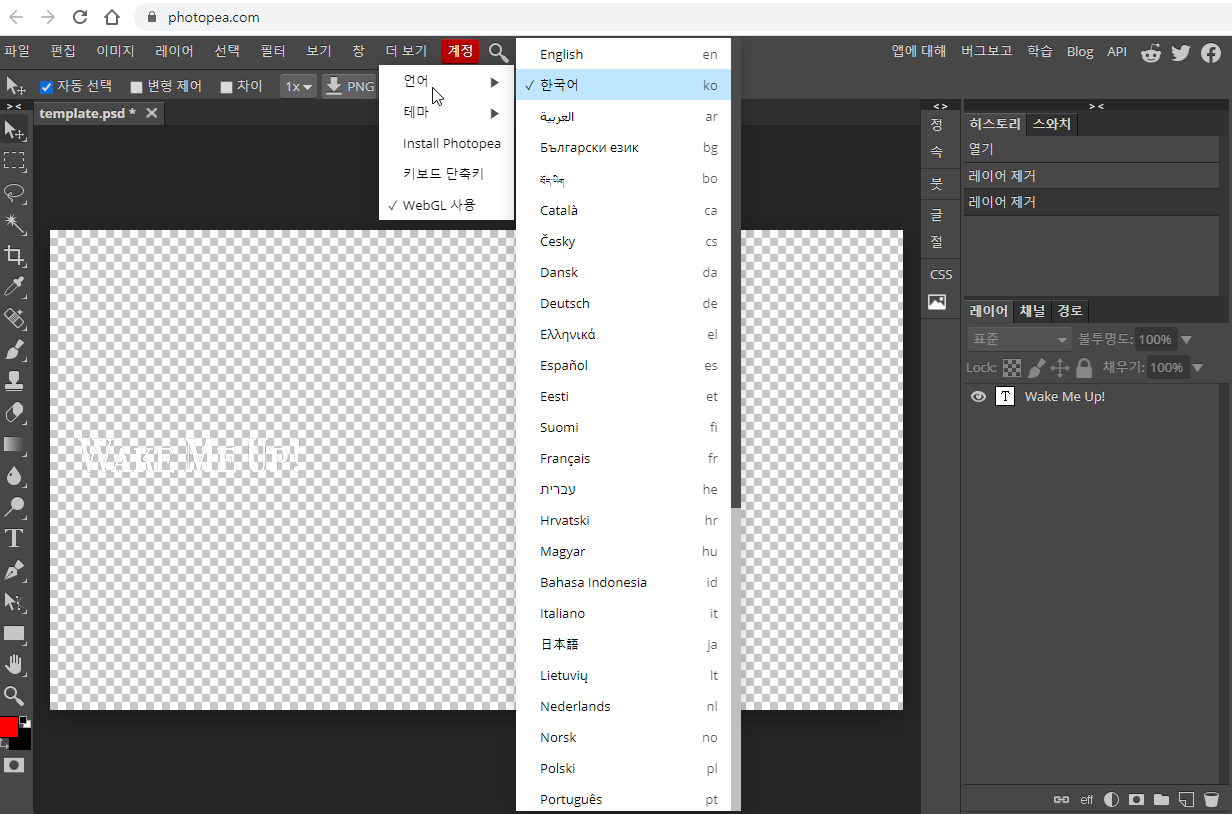Viewport: 1232px width, 814px height.
Task: Toggle the WebGL 사용 menu option
Action: [446, 205]
